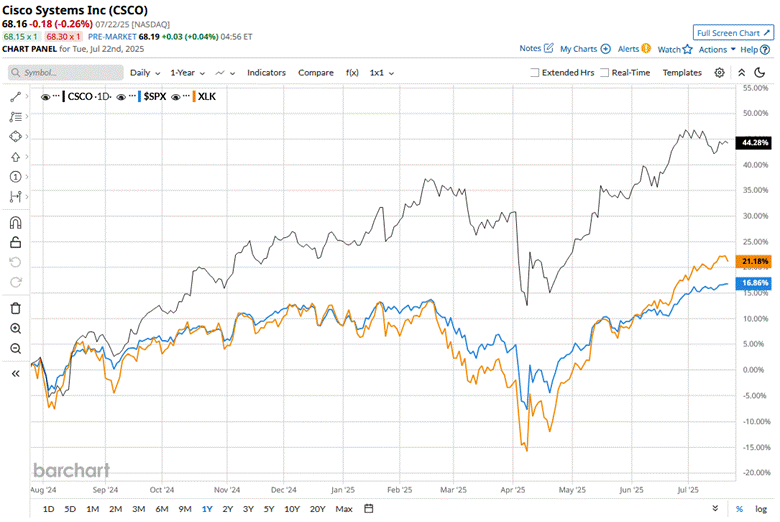Open the calendar date range picker

click(369, 509)
